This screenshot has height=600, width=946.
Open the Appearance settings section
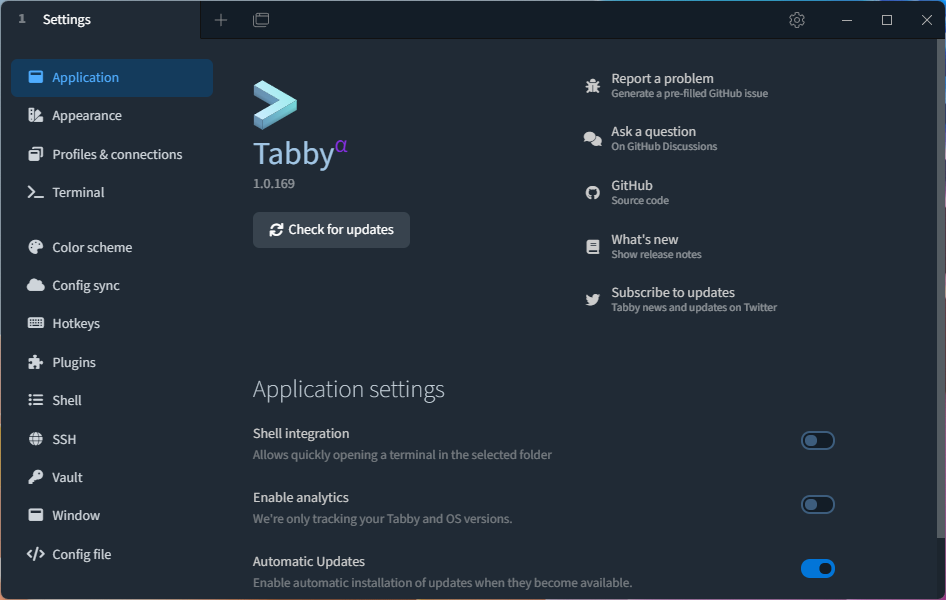(87, 116)
